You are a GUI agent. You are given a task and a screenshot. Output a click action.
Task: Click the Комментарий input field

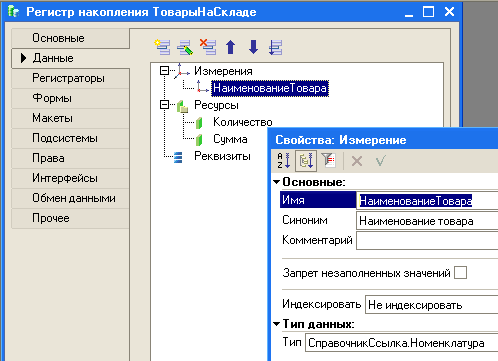(427, 240)
